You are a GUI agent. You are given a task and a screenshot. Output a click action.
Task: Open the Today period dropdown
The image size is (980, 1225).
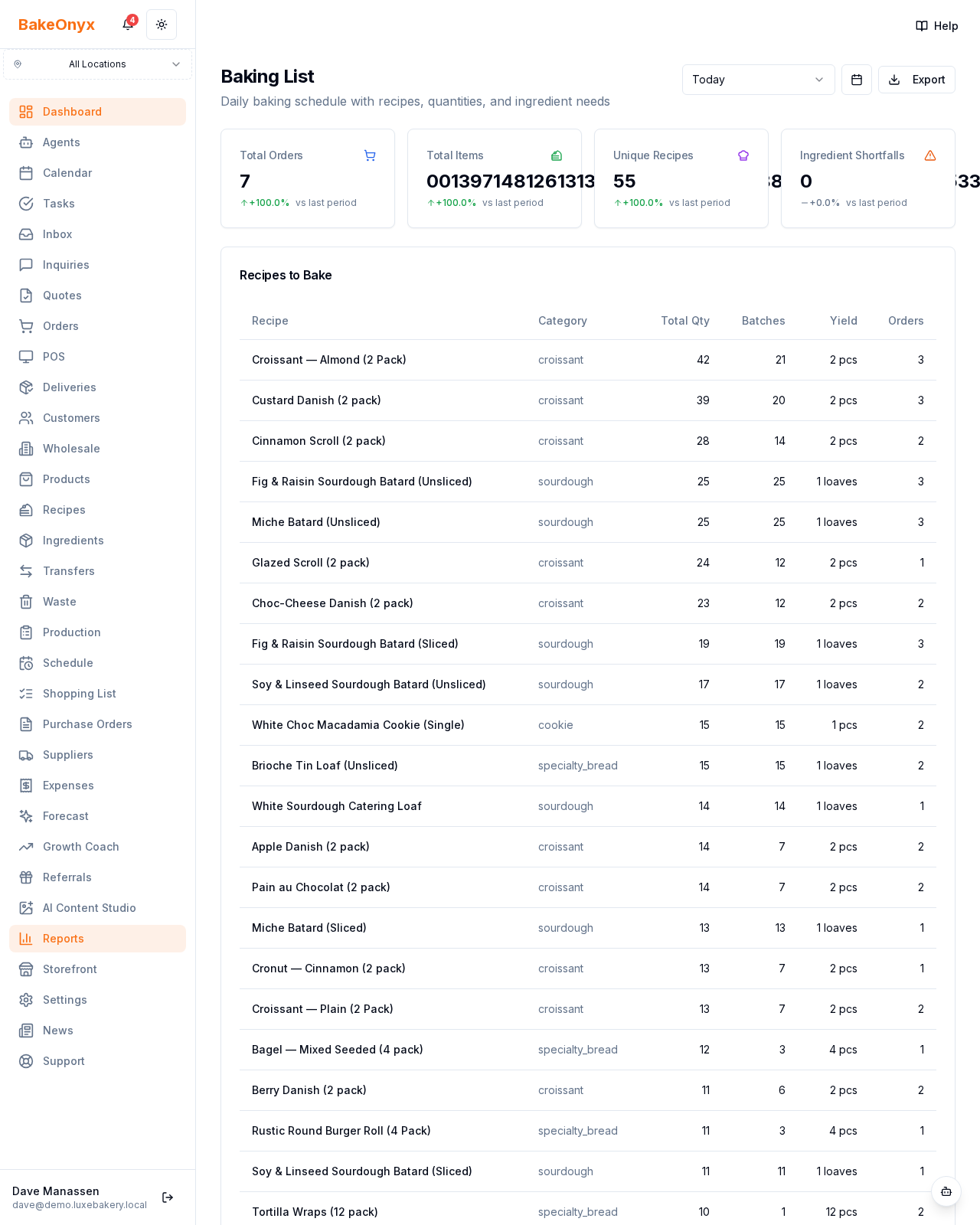(759, 80)
